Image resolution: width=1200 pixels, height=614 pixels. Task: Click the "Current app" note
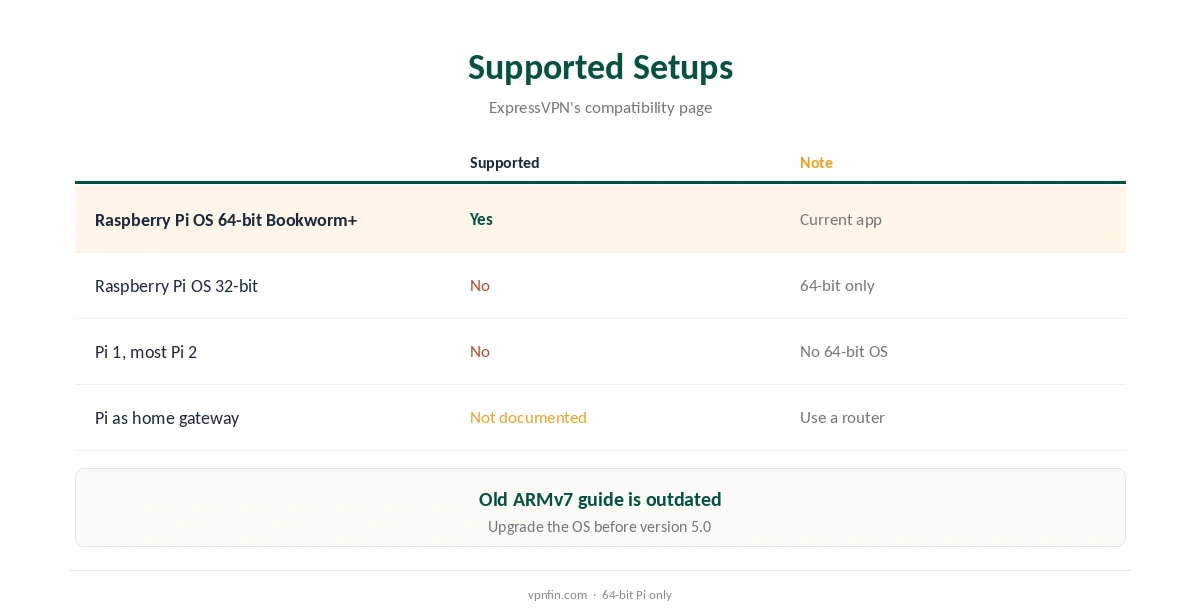(840, 219)
